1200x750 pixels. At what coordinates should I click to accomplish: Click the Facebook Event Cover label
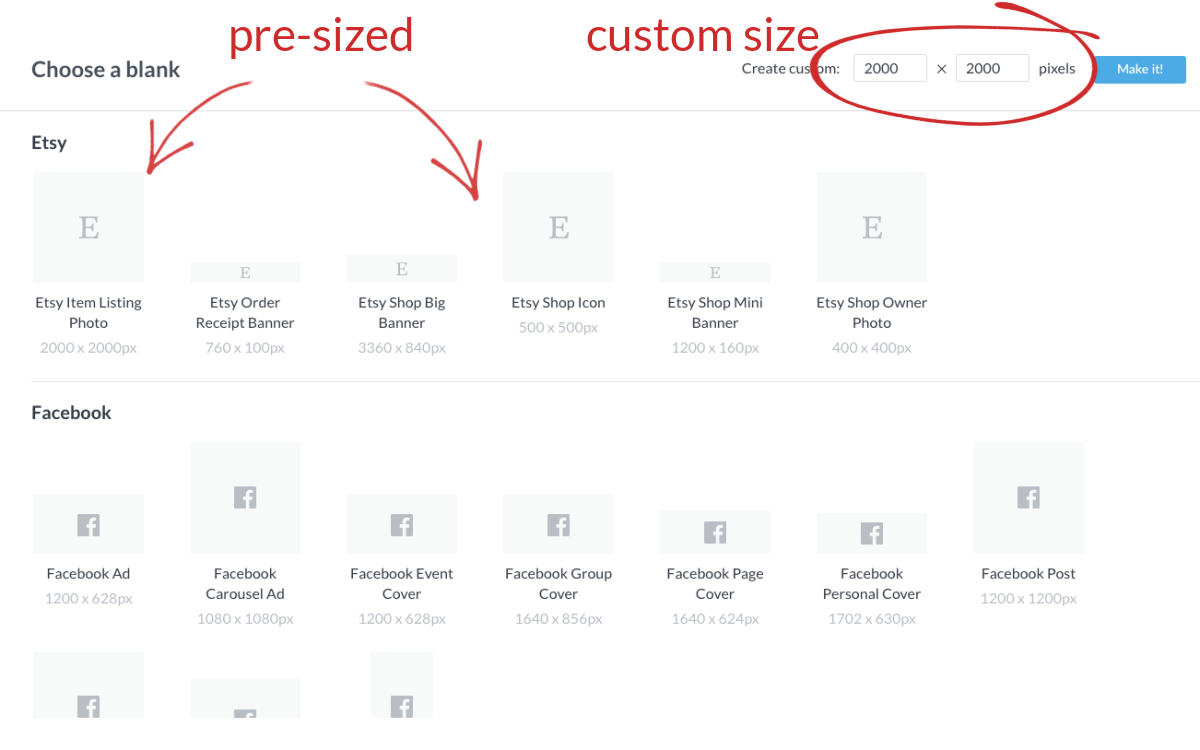pyautogui.click(x=402, y=584)
